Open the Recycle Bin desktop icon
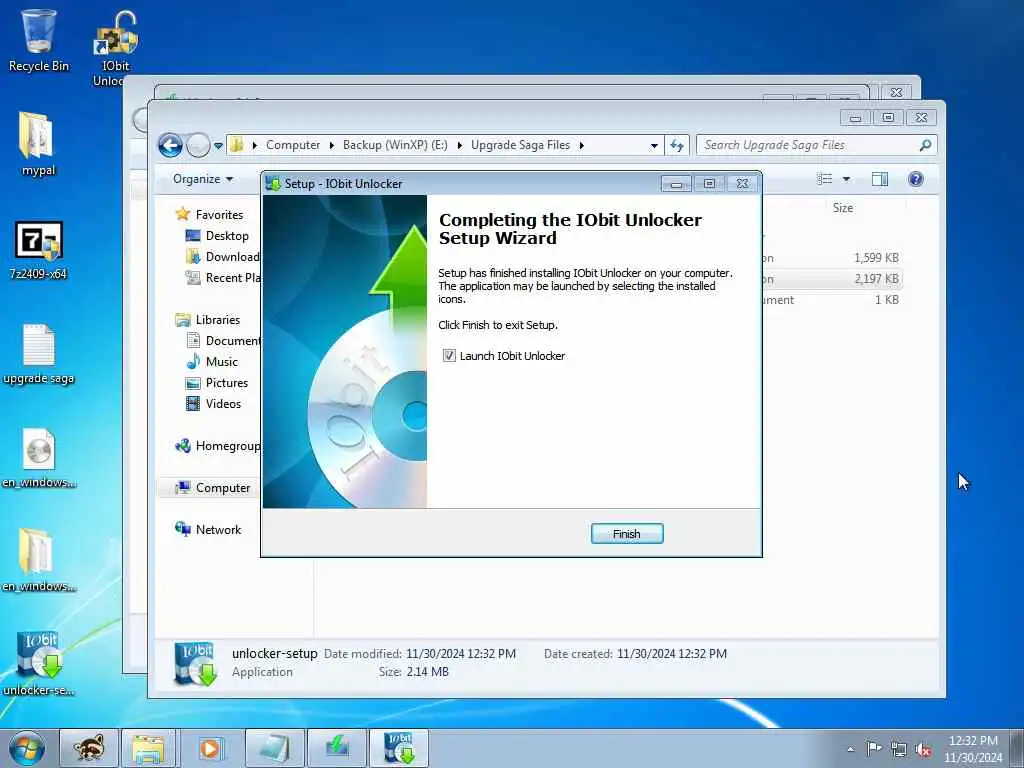This screenshot has height=768, width=1024. coord(39,39)
